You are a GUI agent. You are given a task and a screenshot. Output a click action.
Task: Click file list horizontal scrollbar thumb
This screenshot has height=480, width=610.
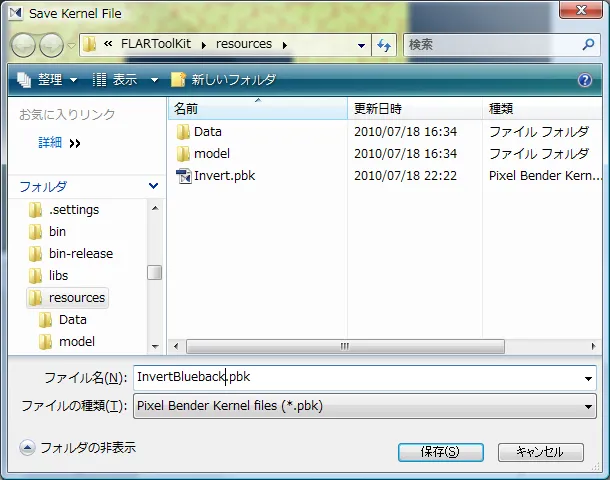pyautogui.click(x=345, y=346)
